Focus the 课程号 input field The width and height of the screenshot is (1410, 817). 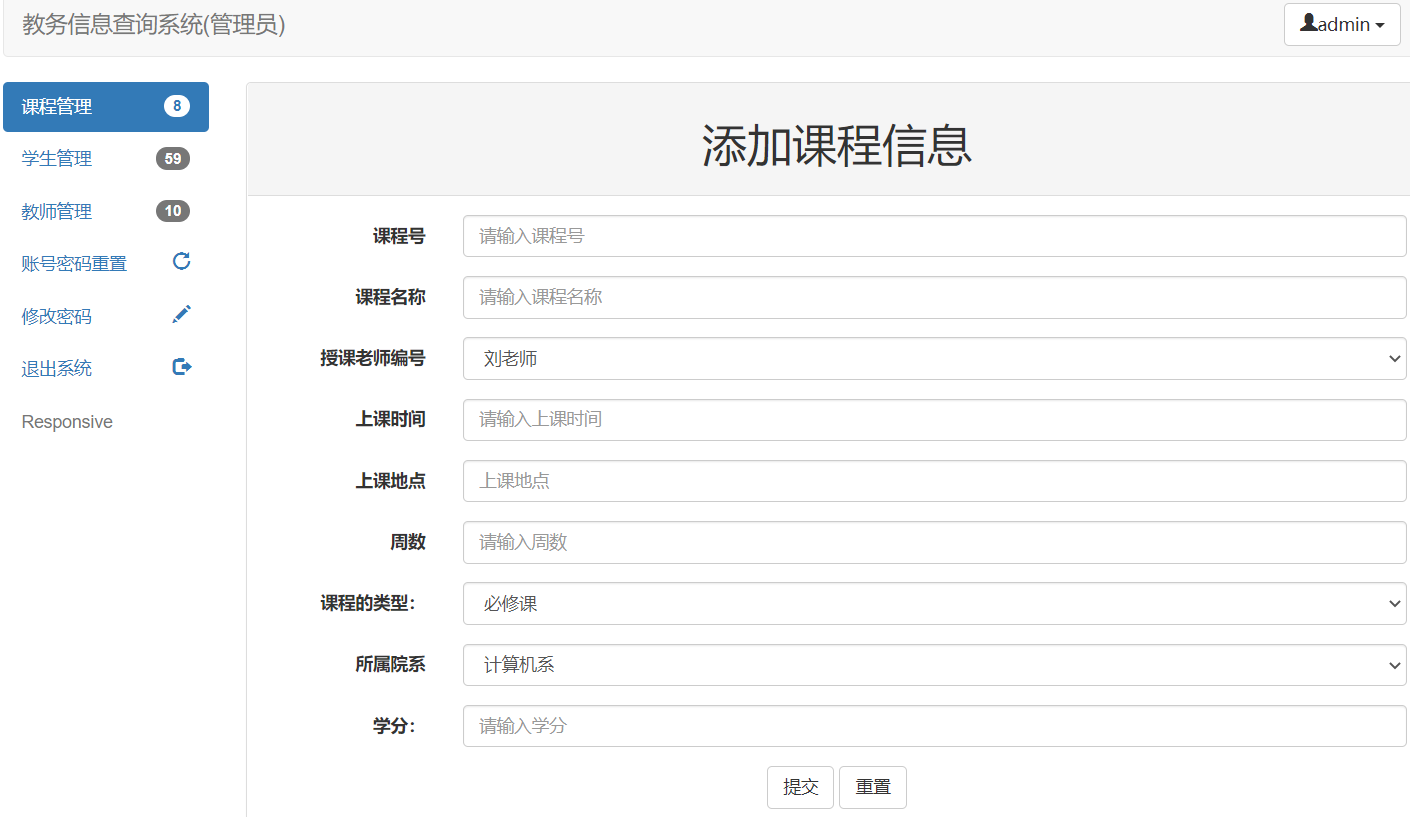(935, 236)
